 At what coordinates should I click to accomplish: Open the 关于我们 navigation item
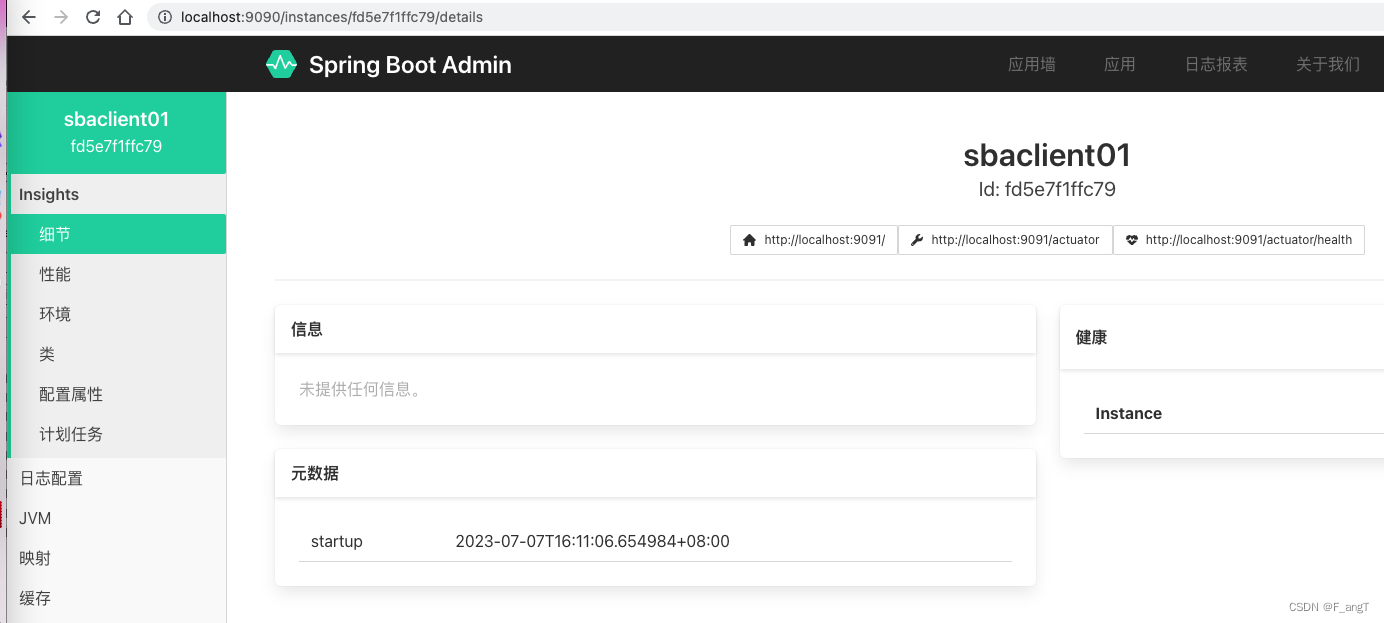coord(1328,64)
